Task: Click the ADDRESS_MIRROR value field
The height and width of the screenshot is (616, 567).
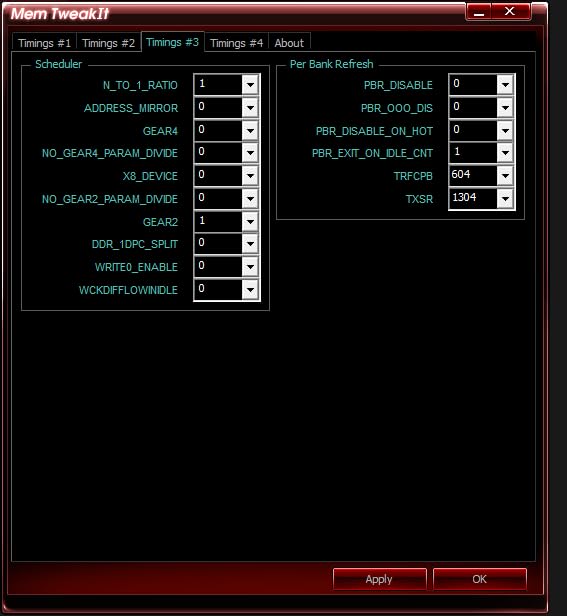Action: click(x=218, y=107)
